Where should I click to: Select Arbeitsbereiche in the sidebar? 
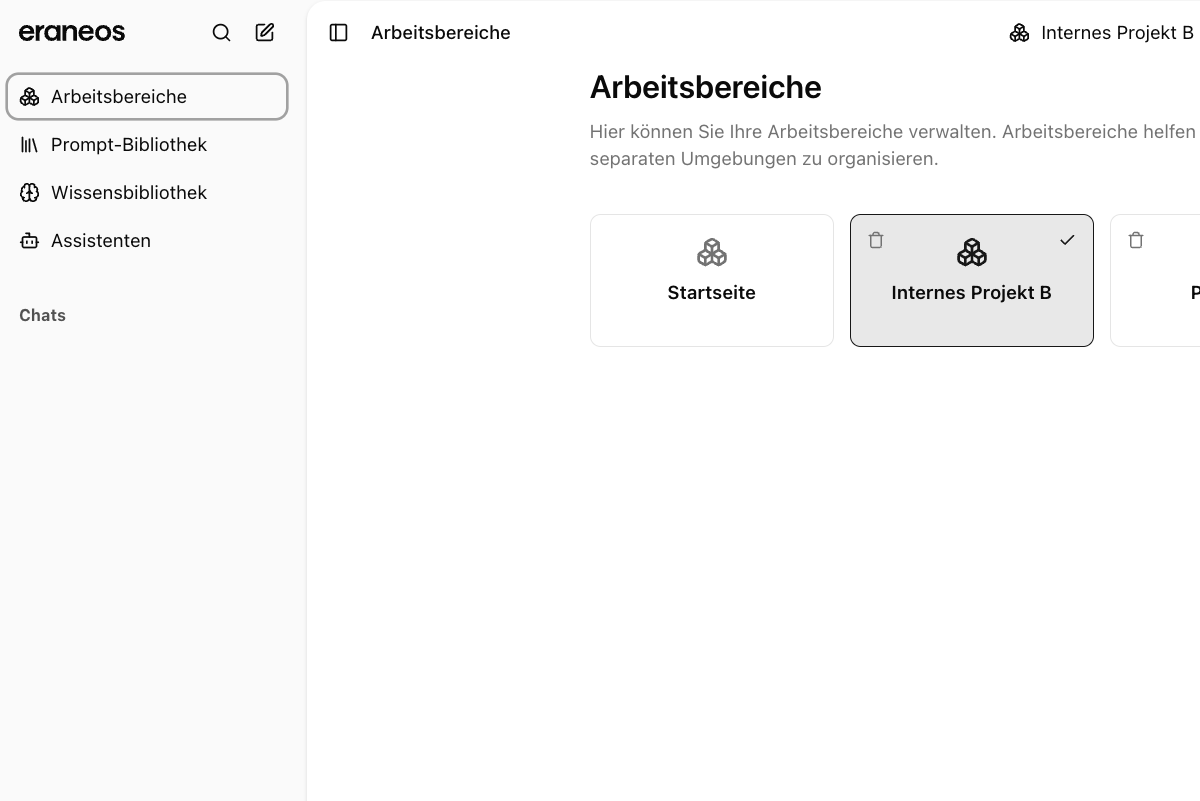pyautogui.click(x=120, y=96)
